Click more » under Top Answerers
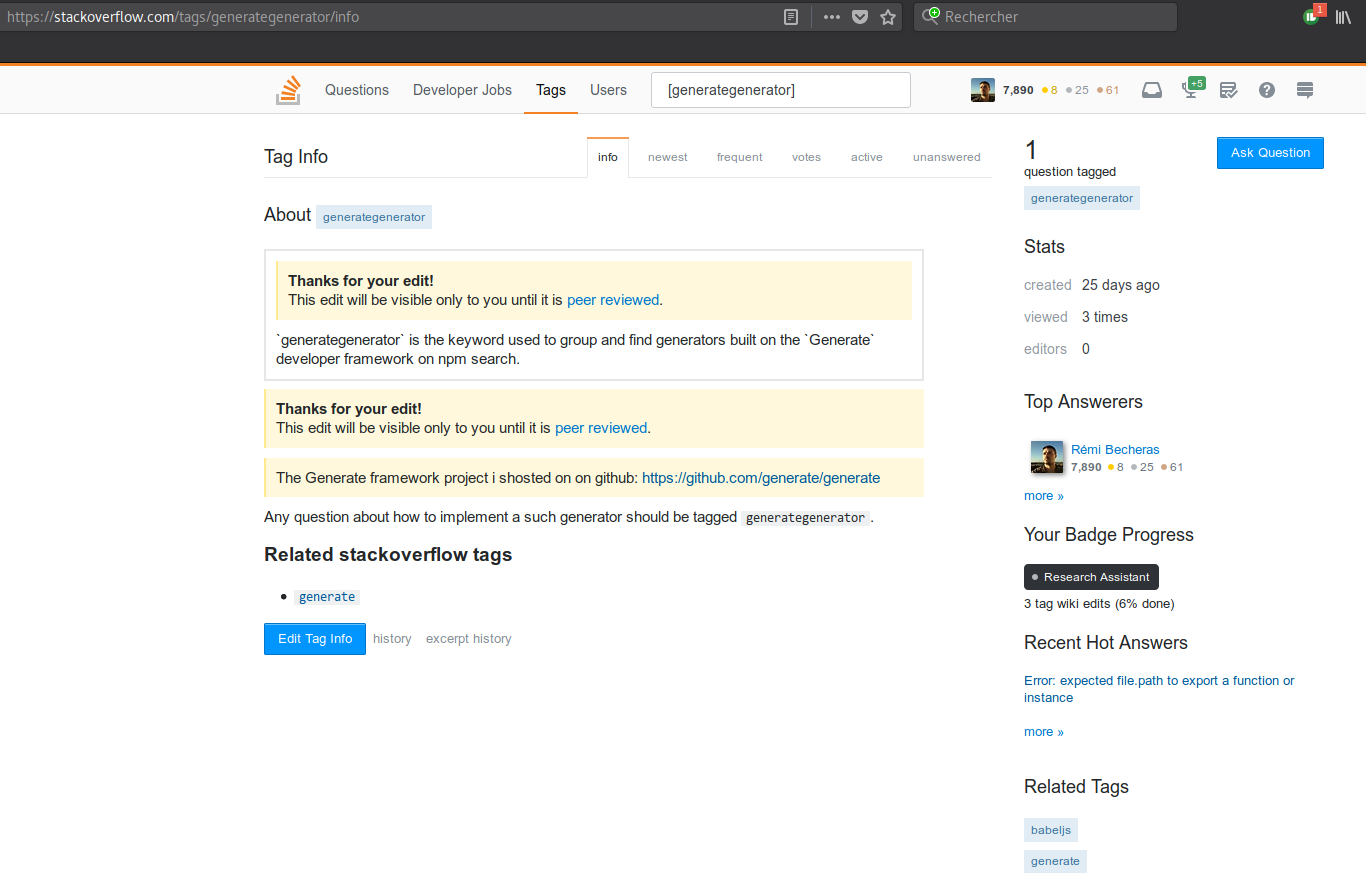The height and width of the screenshot is (883, 1366). pos(1044,496)
